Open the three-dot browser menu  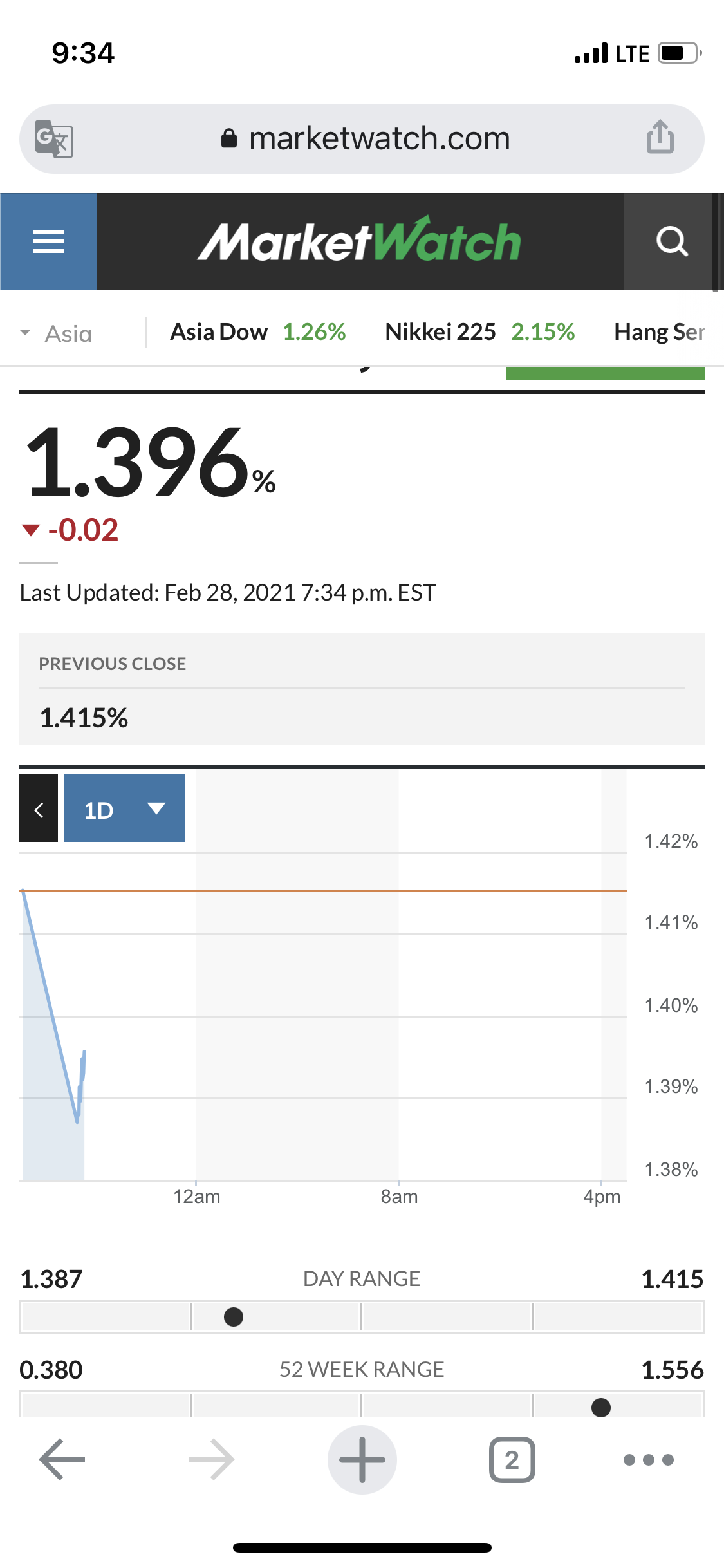[648, 1459]
